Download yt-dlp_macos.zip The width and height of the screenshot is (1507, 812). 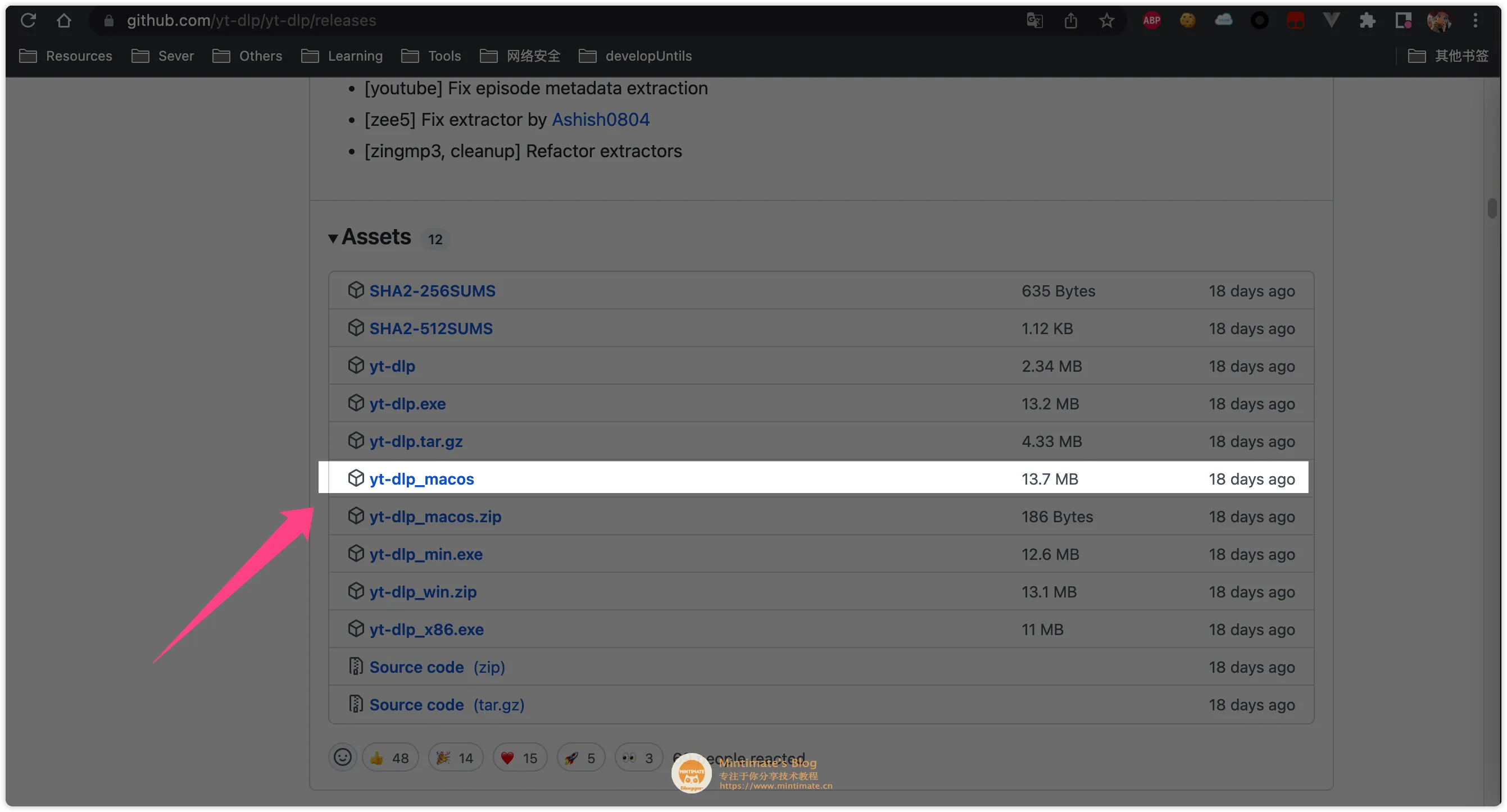[435, 516]
